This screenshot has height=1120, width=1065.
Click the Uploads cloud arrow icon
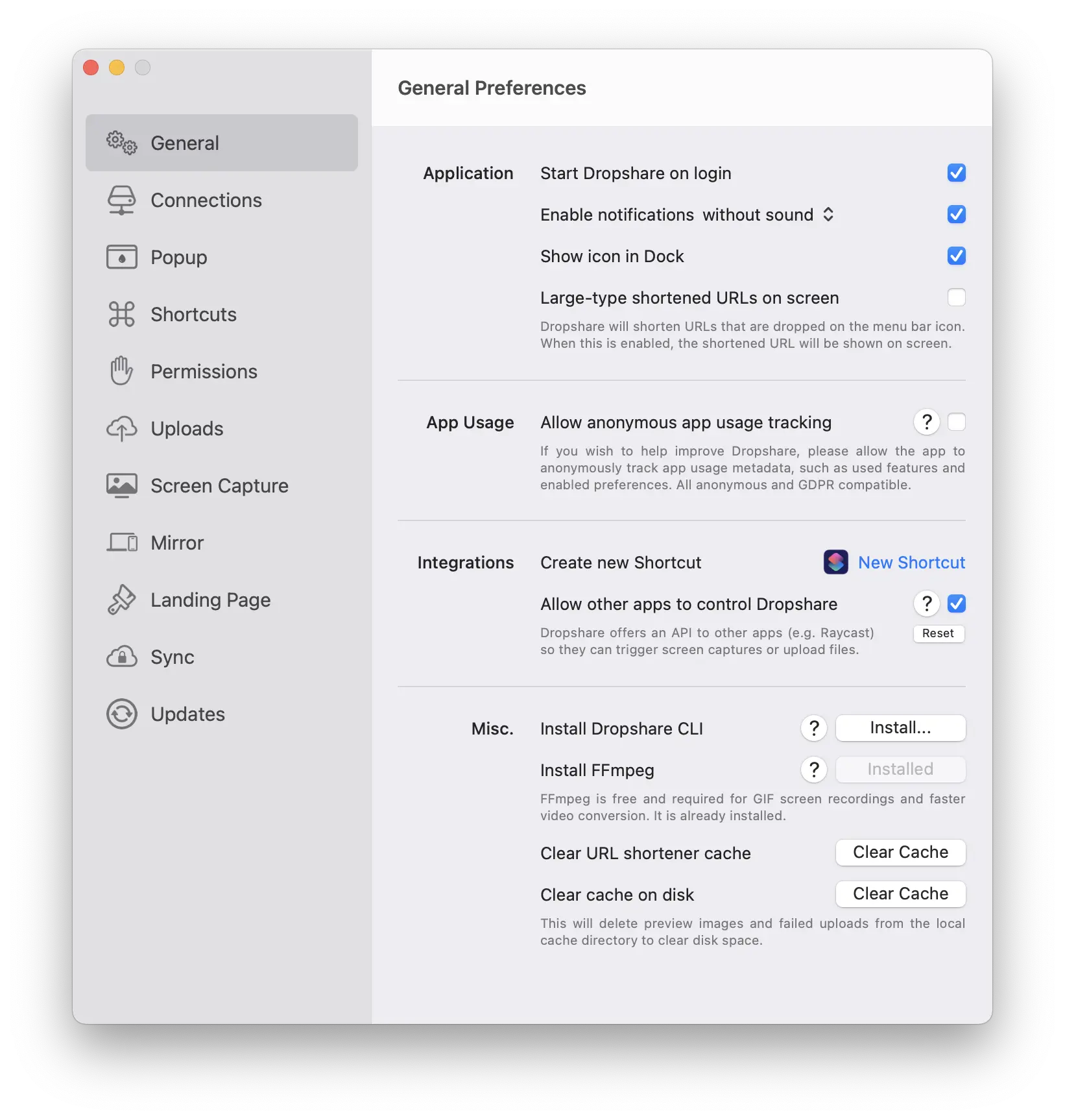pos(121,429)
